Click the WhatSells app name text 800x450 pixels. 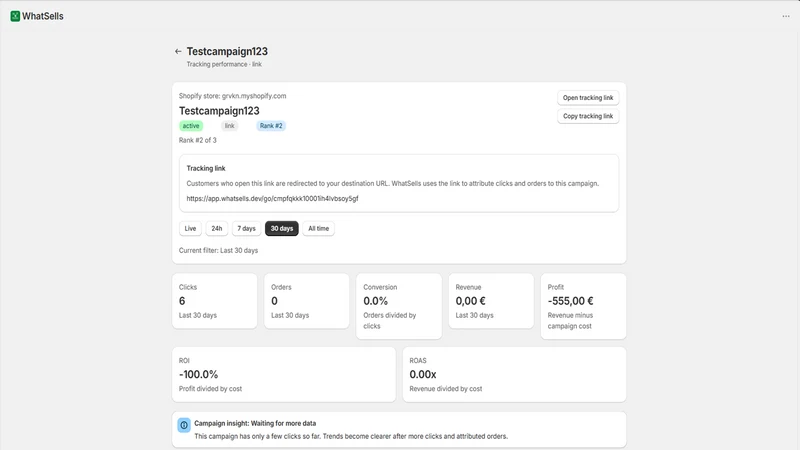43,16
